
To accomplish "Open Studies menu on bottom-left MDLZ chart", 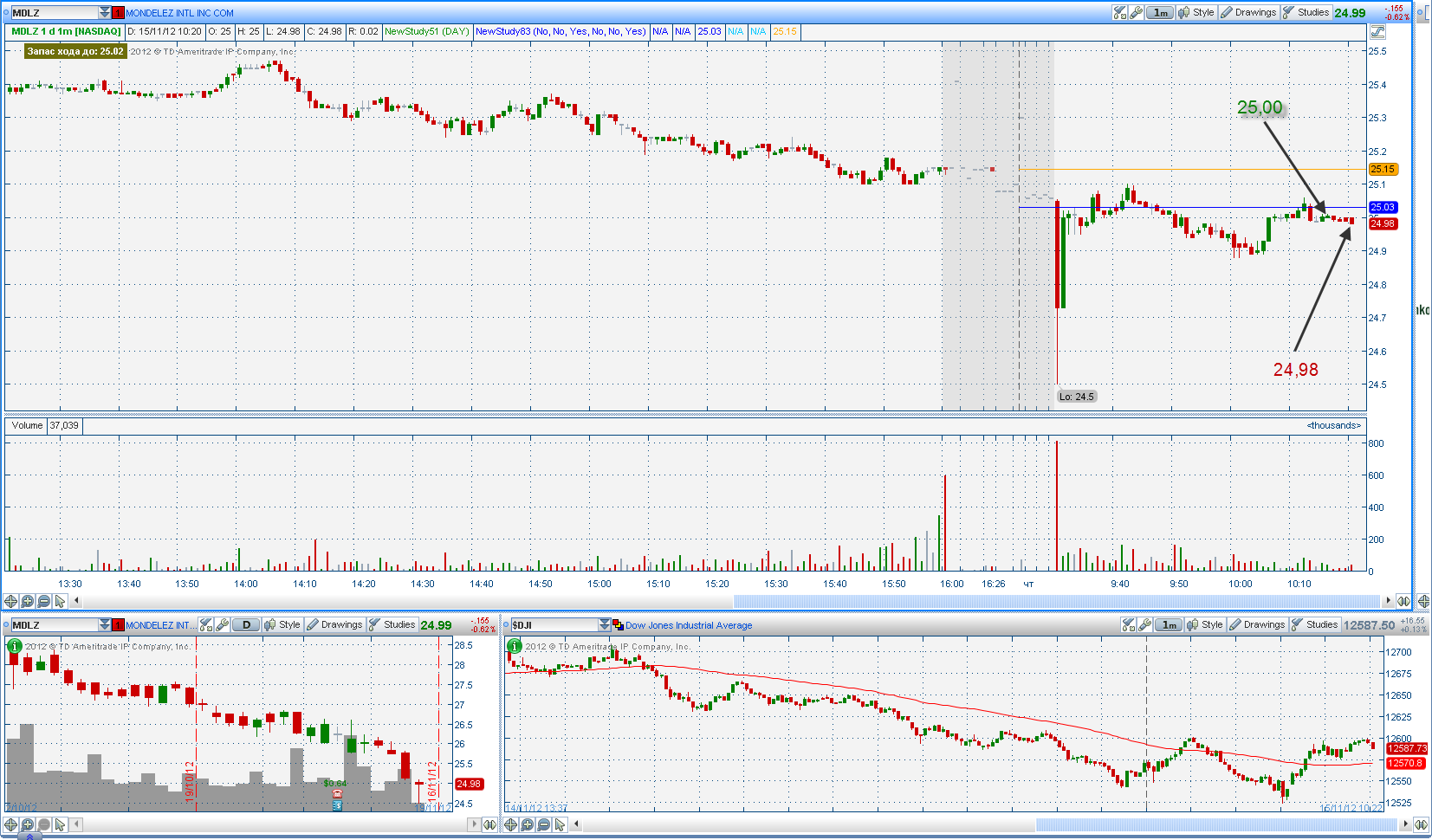I will click(392, 624).
